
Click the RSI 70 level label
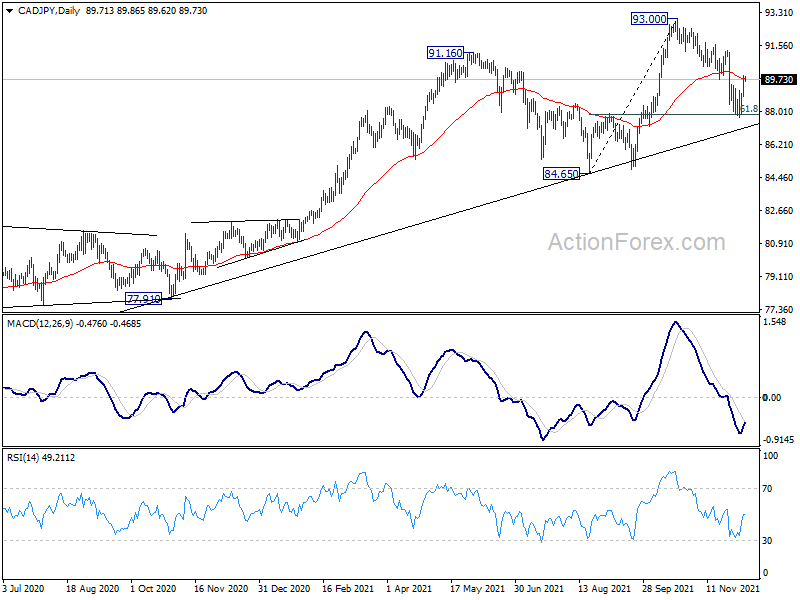767,489
